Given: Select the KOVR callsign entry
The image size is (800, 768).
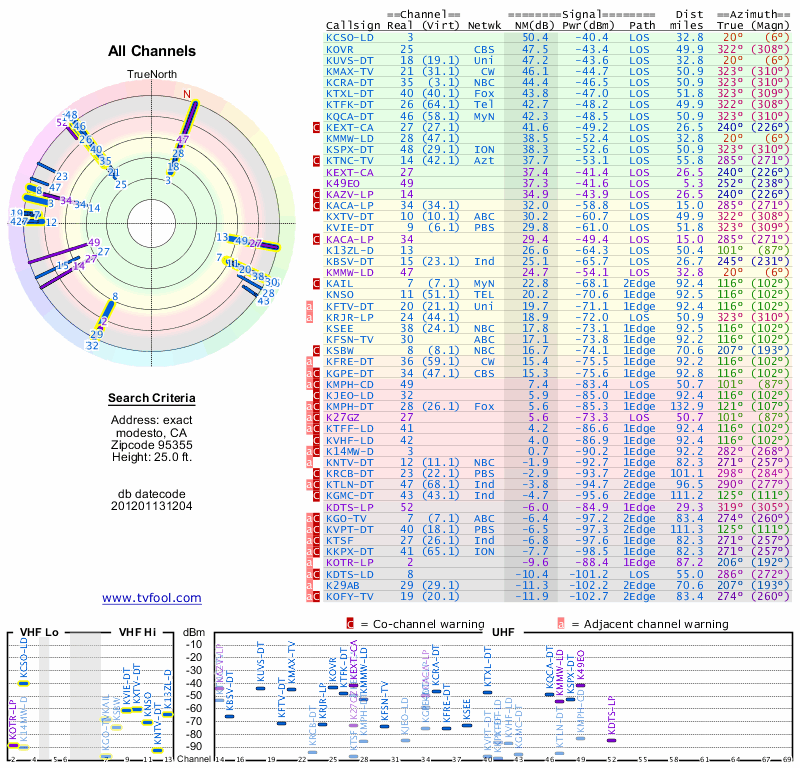Looking at the screenshot, I should (340, 49).
